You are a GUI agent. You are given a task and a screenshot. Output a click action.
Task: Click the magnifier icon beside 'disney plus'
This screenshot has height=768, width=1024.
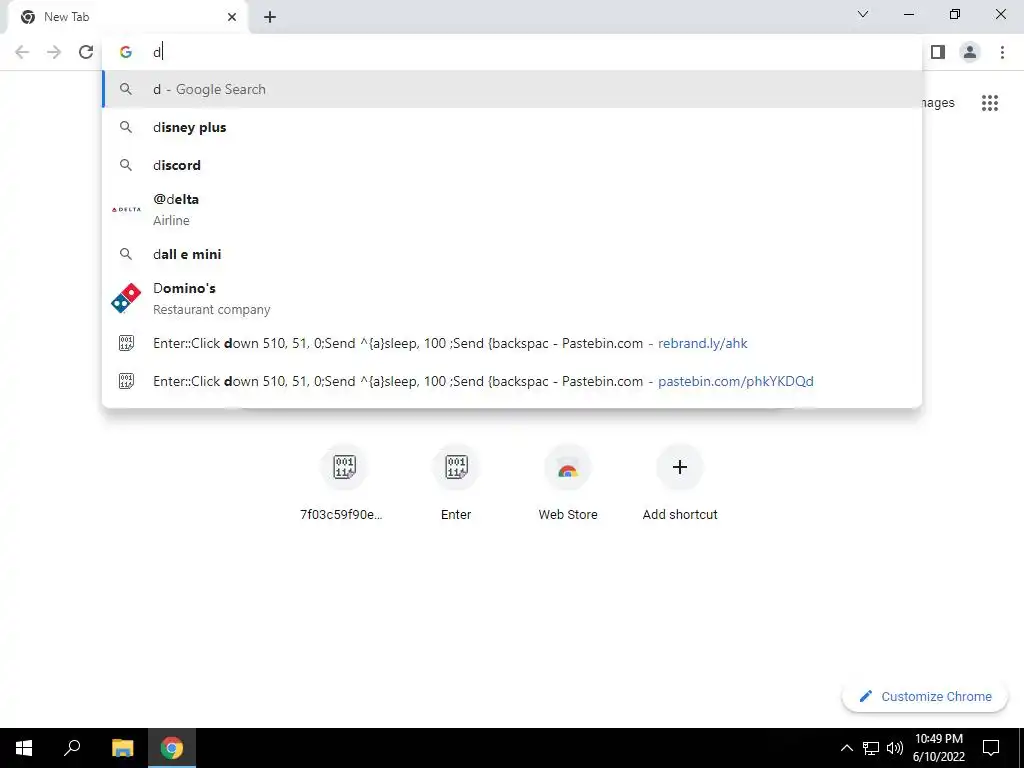tap(126, 127)
